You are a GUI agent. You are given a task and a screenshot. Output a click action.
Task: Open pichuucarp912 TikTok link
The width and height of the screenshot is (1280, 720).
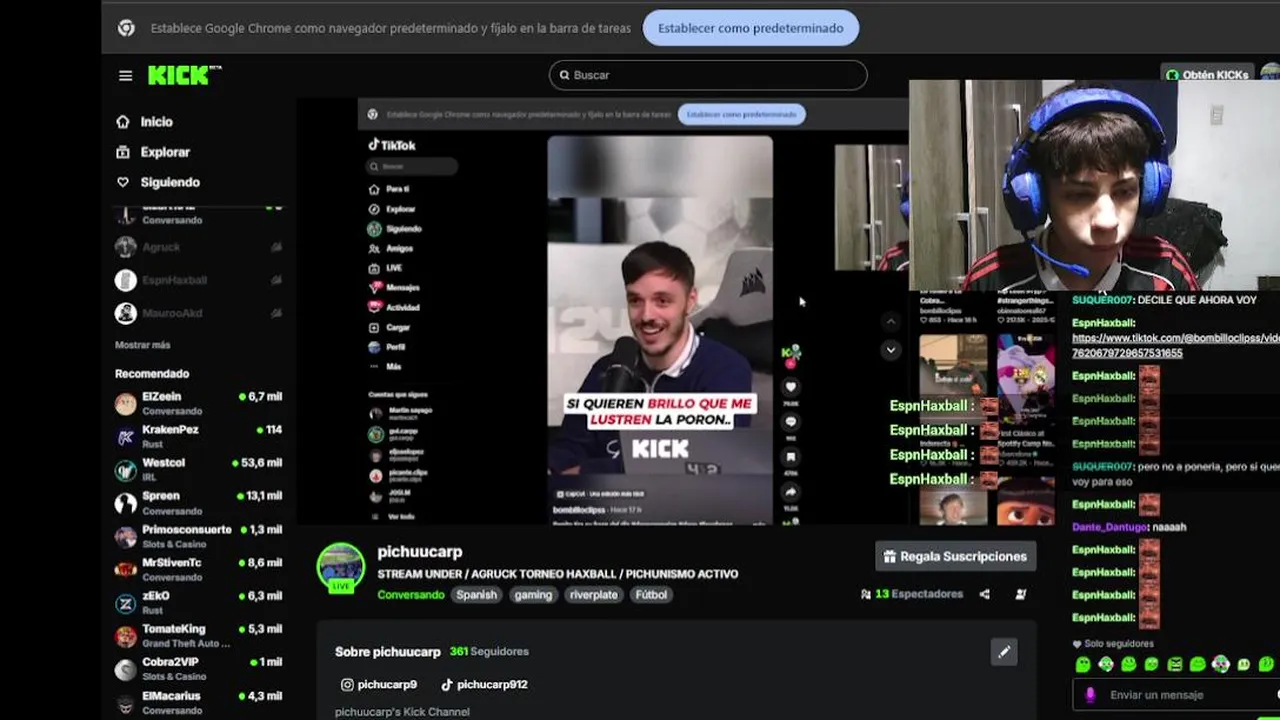[484, 684]
